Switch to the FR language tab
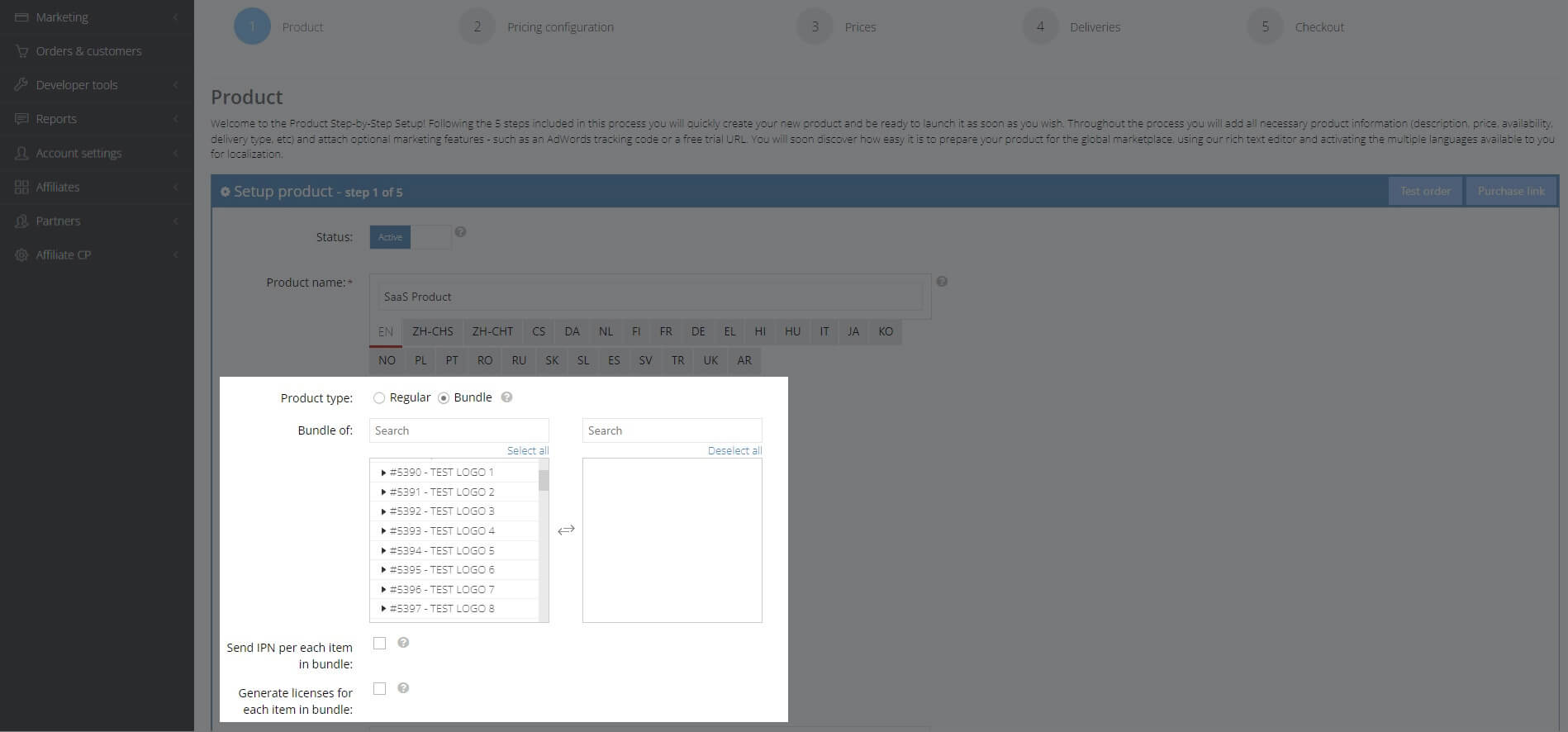Viewport: 1568px width, 732px height. (x=666, y=331)
